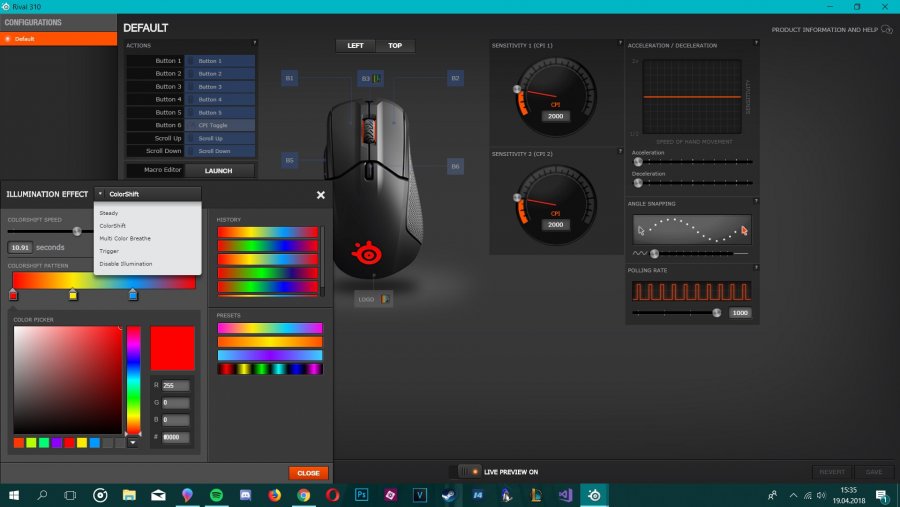
Task: Adjust the ColorShift Speed slider handle
Action: (77, 231)
